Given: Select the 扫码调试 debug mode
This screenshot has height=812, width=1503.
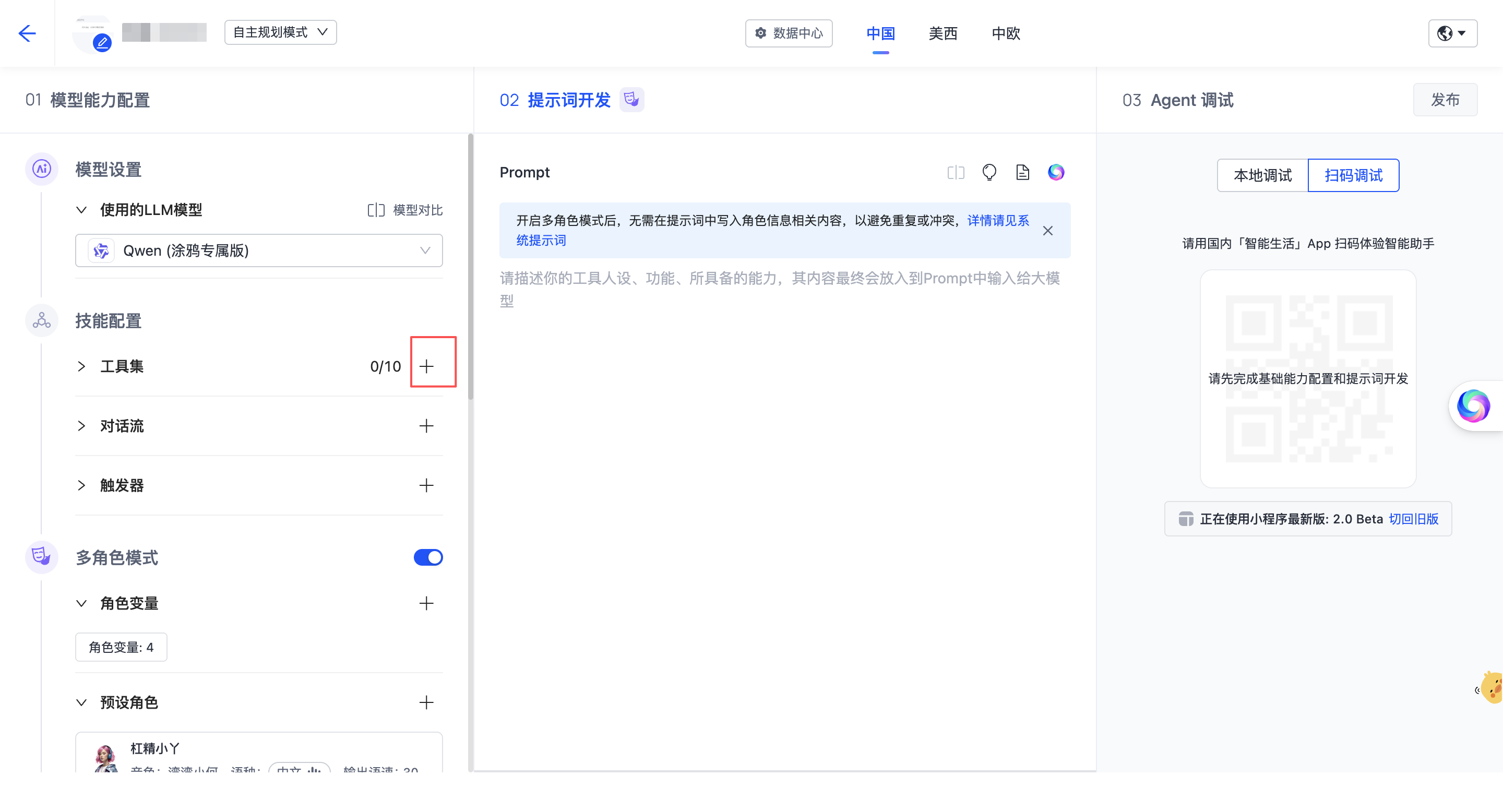Looking at the screenshot, I should [1353, 175].
